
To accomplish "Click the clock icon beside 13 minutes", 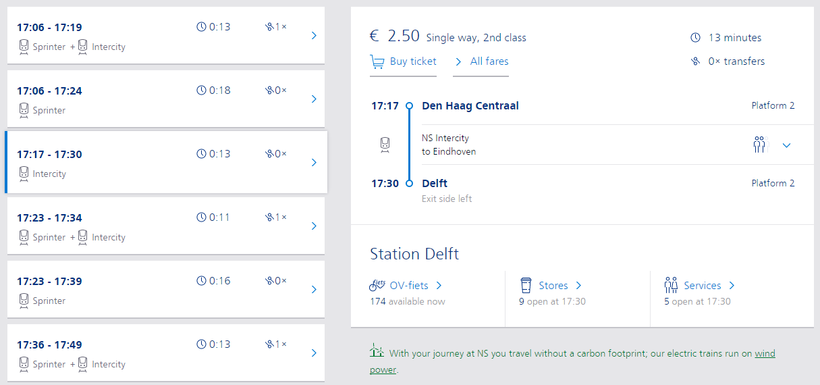I will click(x=695, y=38).
